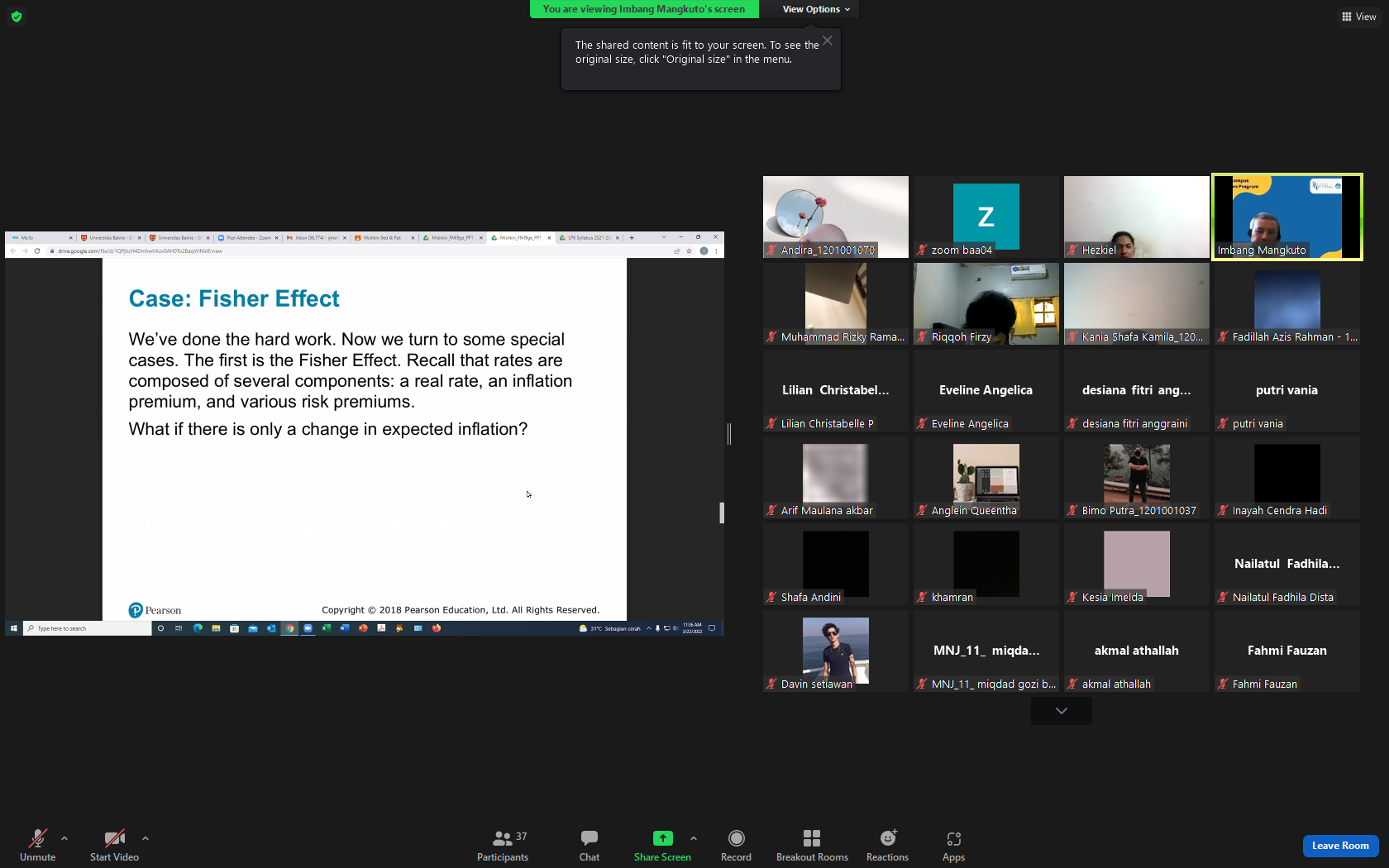The width and height of the screenshot is (1389, 868).
Task: Select Fahmi Fauzan participant tile
Action: [1286, 651]
